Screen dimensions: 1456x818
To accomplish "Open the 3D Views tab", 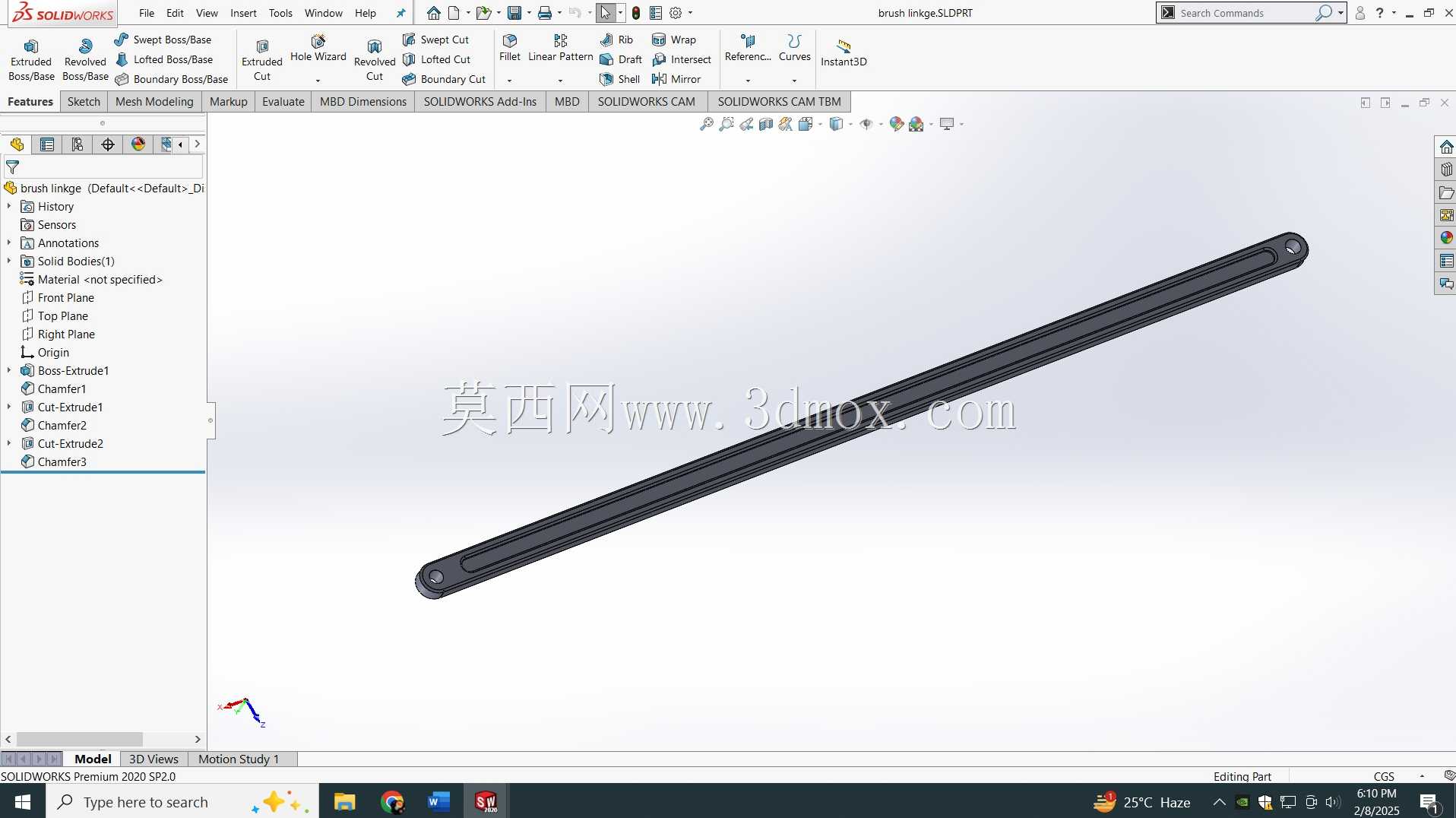I will 154,759.
